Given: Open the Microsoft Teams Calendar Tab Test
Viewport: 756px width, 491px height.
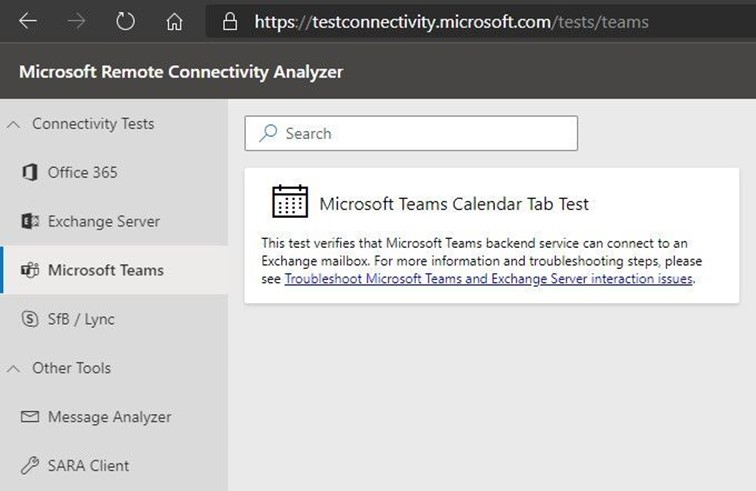Looking at the screenshot, I should point(454,204).
